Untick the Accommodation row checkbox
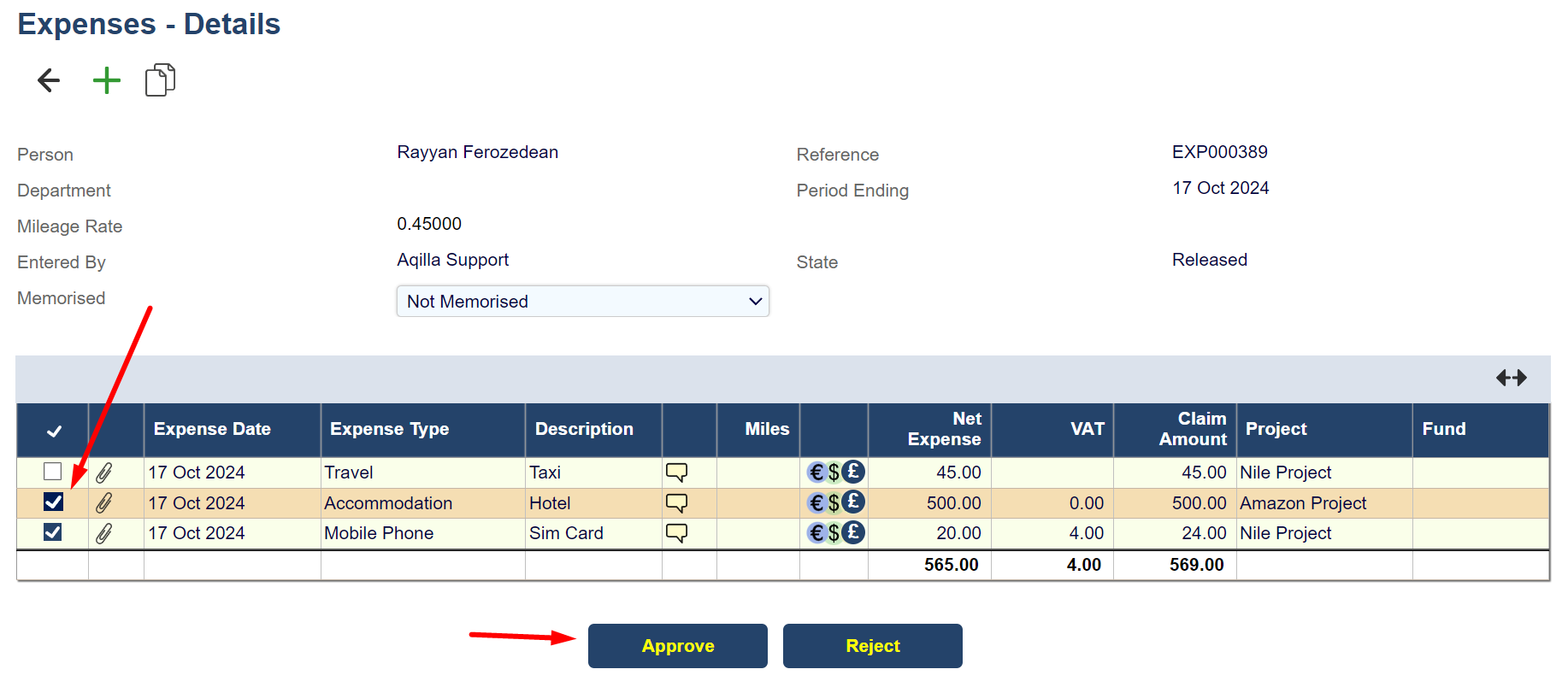Image resolution: width=1568 pixels, height=681 pixels. point(53,502)
